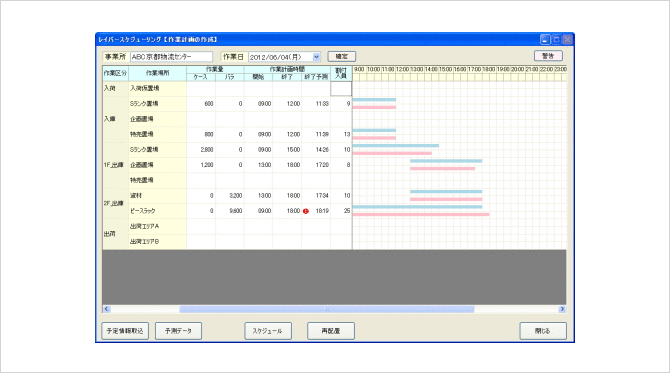Screen dimensions: 670x373
Task: Select the 23:00 timeline header
Action: click(x=561, y=69)
